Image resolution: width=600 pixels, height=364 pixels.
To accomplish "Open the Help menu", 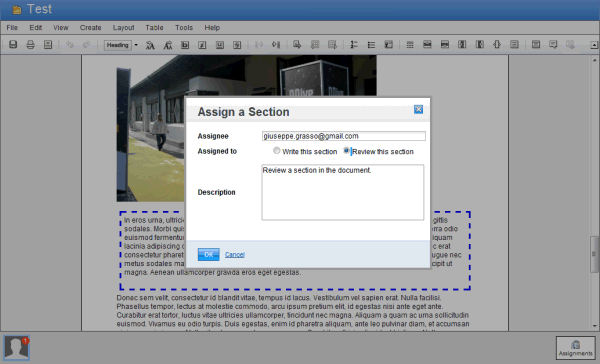I will [x=212, y=28].
